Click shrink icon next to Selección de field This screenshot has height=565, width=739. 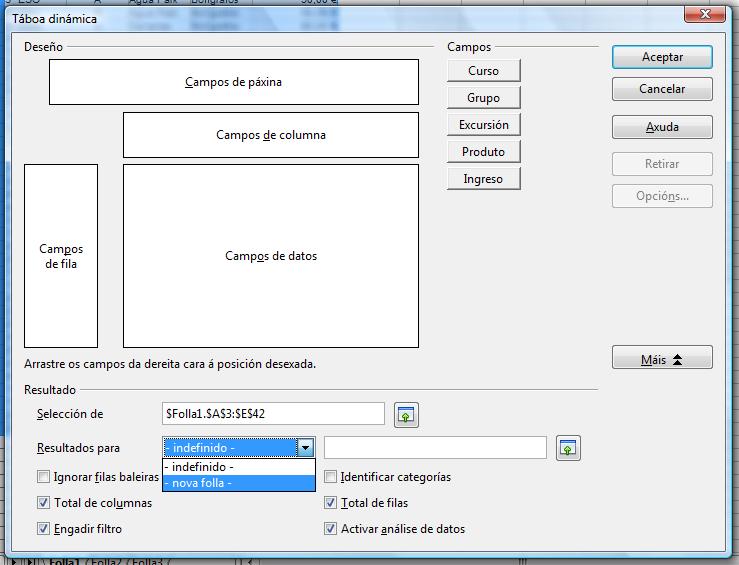(405, 414)
